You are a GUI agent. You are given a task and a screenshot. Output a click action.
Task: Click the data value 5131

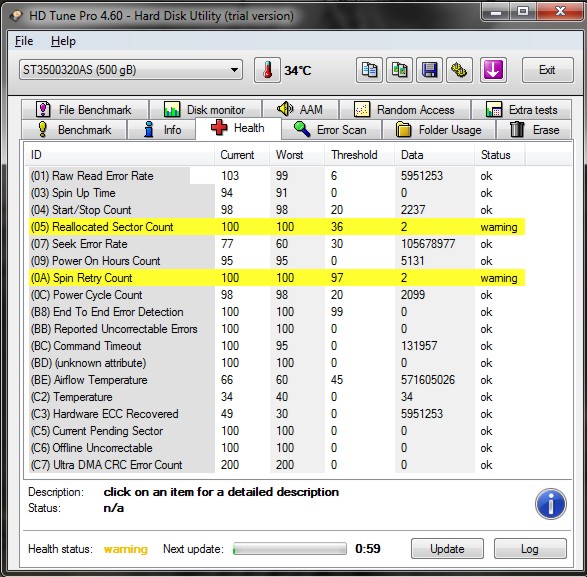point(413,261)
